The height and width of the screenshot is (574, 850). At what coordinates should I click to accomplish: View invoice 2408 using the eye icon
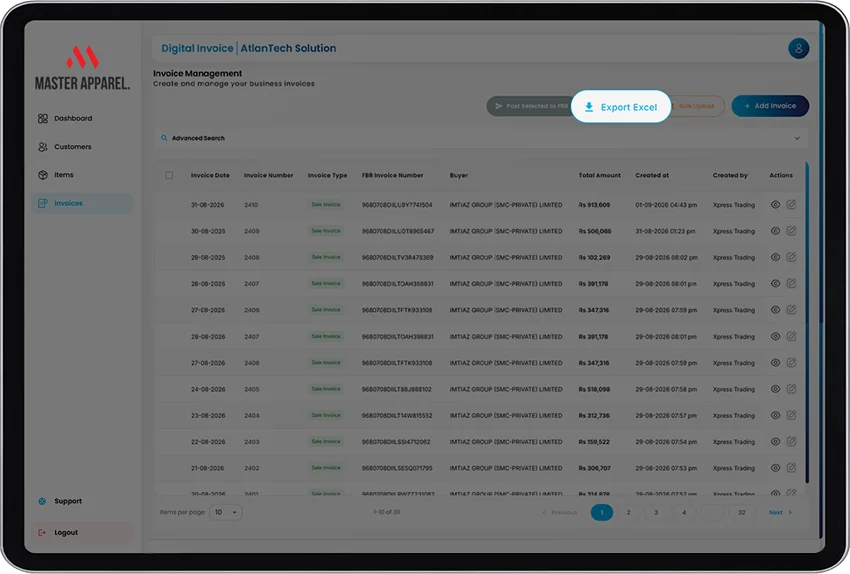coord(775,257)
